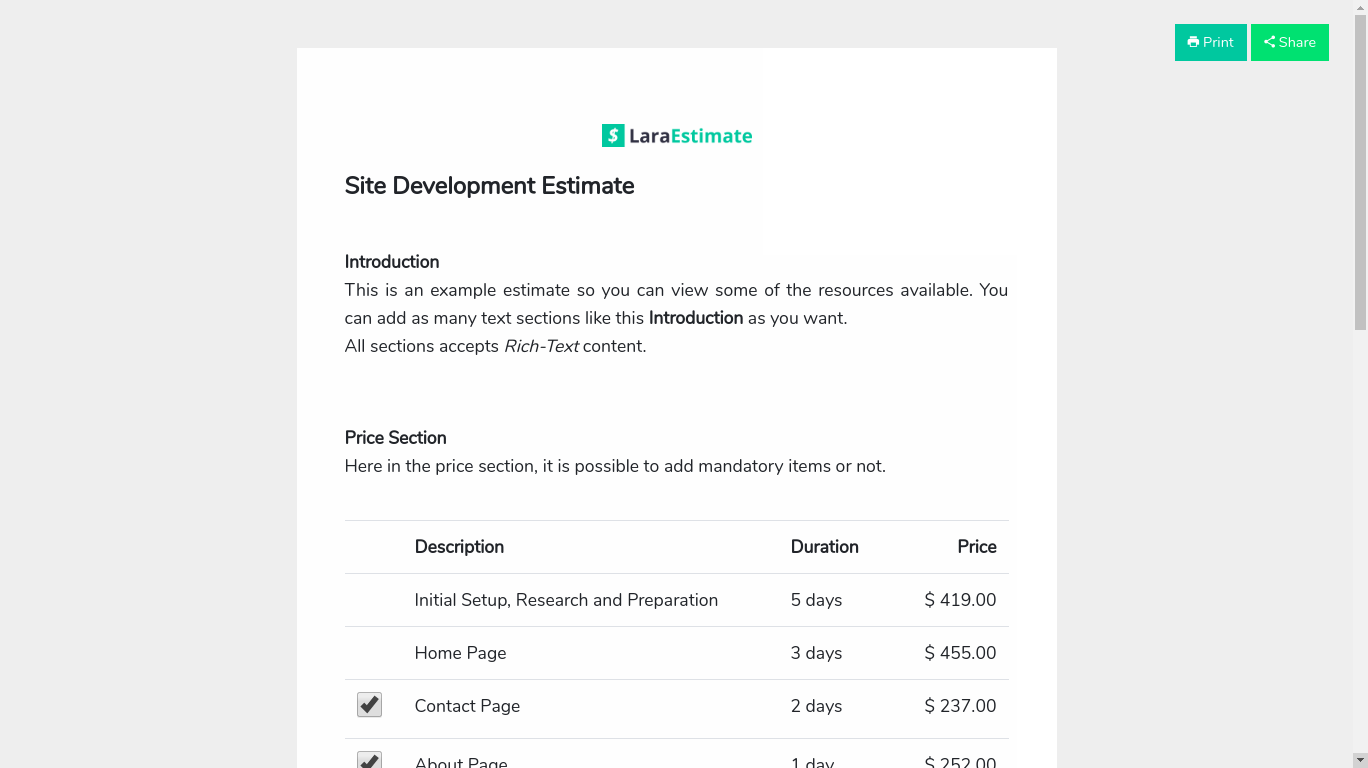The width and height of the screenshot is (1368, 768).
Task: Click the printer icon inside the Print button
Action: pyautogui.click(x=1194, y=42)
